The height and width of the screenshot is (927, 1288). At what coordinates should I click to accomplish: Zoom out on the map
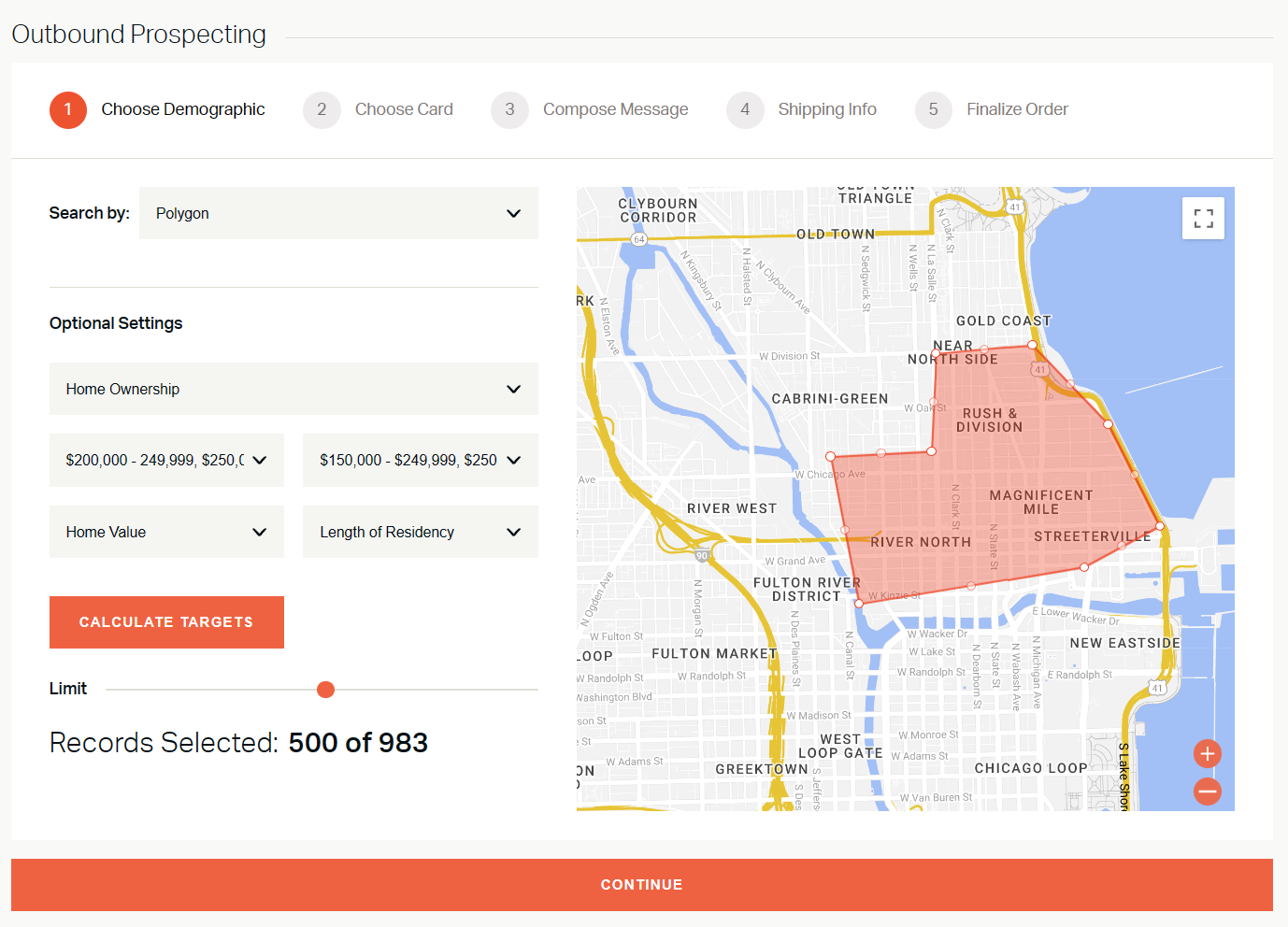tap(1207, 792)
